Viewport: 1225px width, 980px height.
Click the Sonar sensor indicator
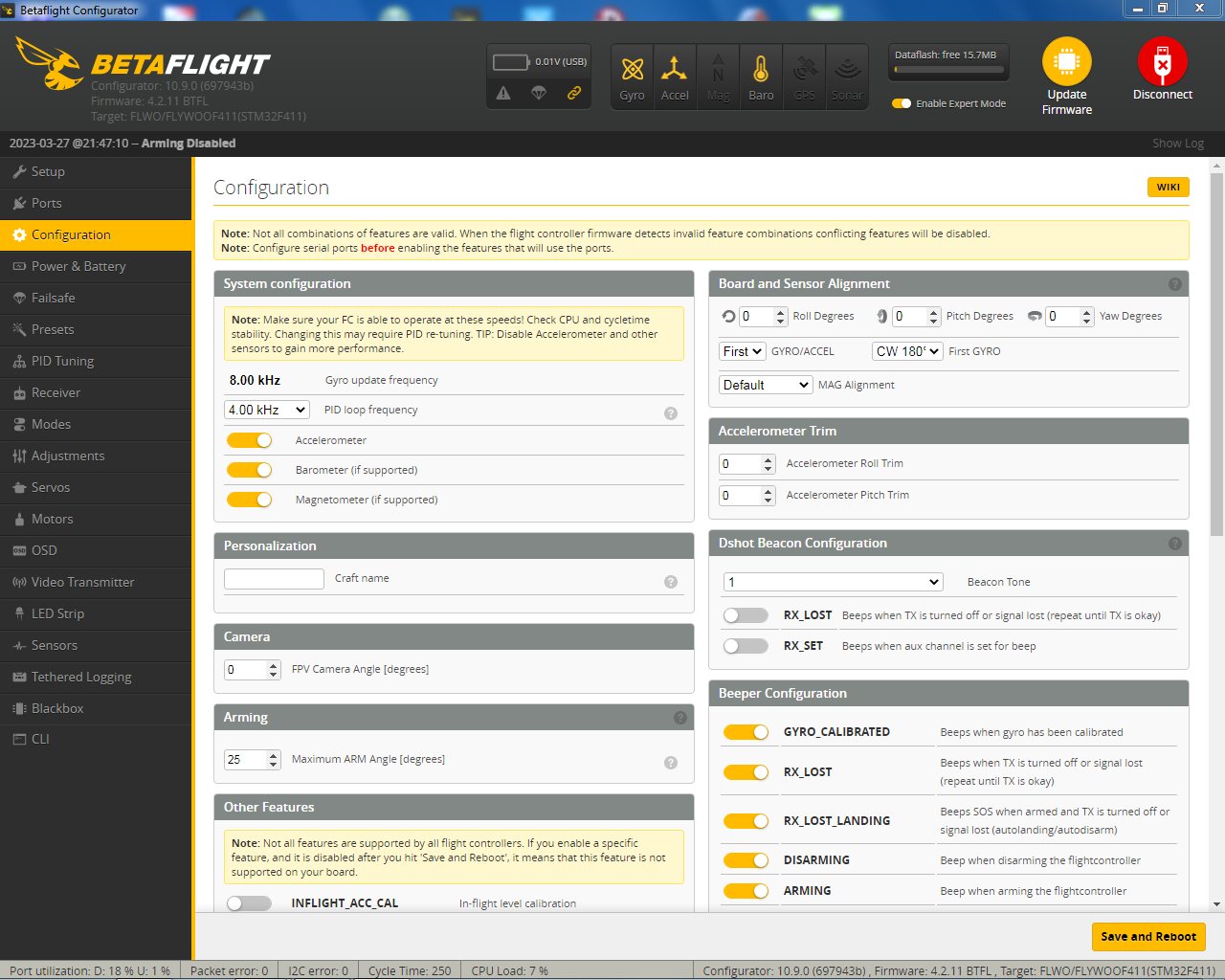click(847, 76)
